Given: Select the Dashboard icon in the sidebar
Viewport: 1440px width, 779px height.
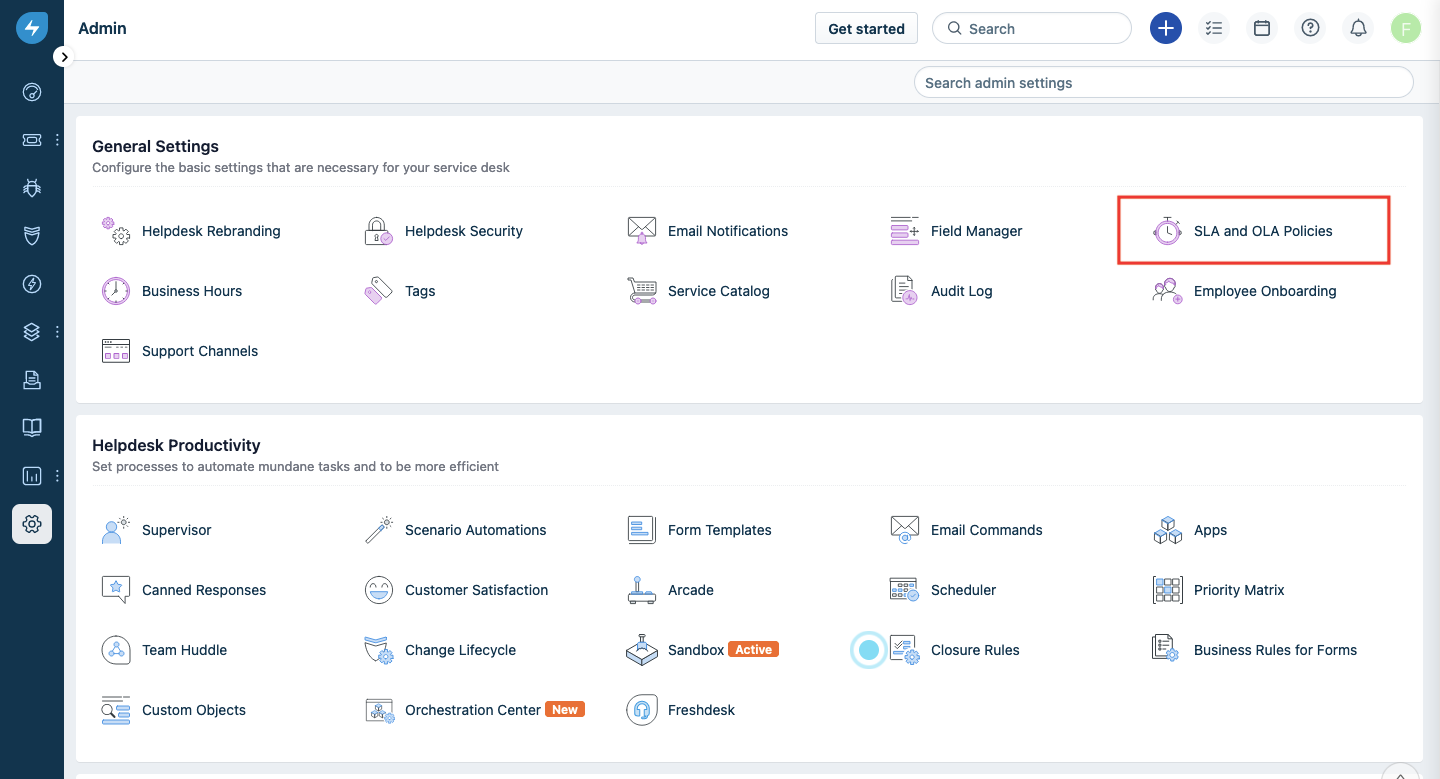Looking at the screenshot, I should tap(32, 92).
